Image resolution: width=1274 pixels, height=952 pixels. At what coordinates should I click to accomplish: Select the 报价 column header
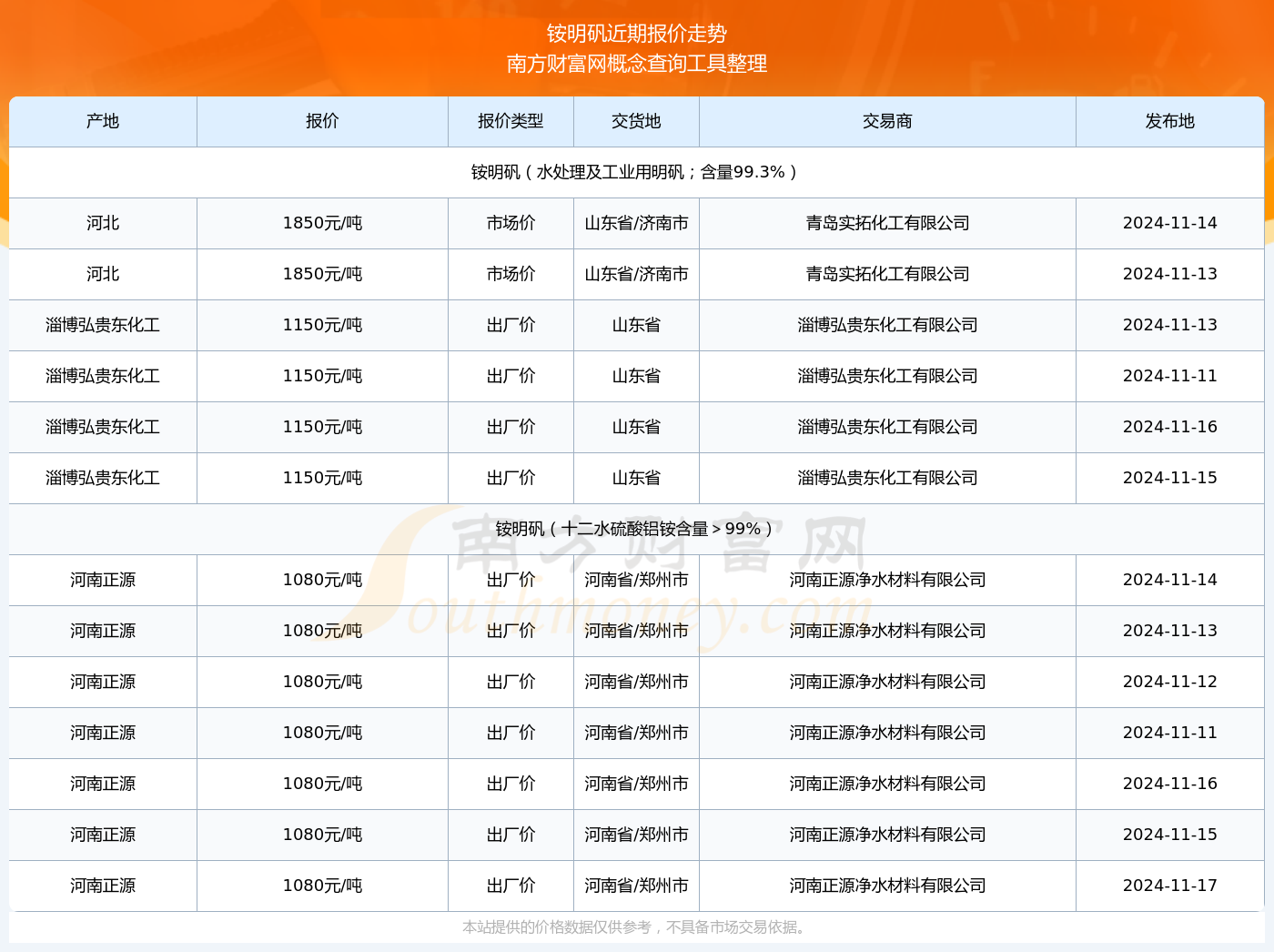point(322,121)
